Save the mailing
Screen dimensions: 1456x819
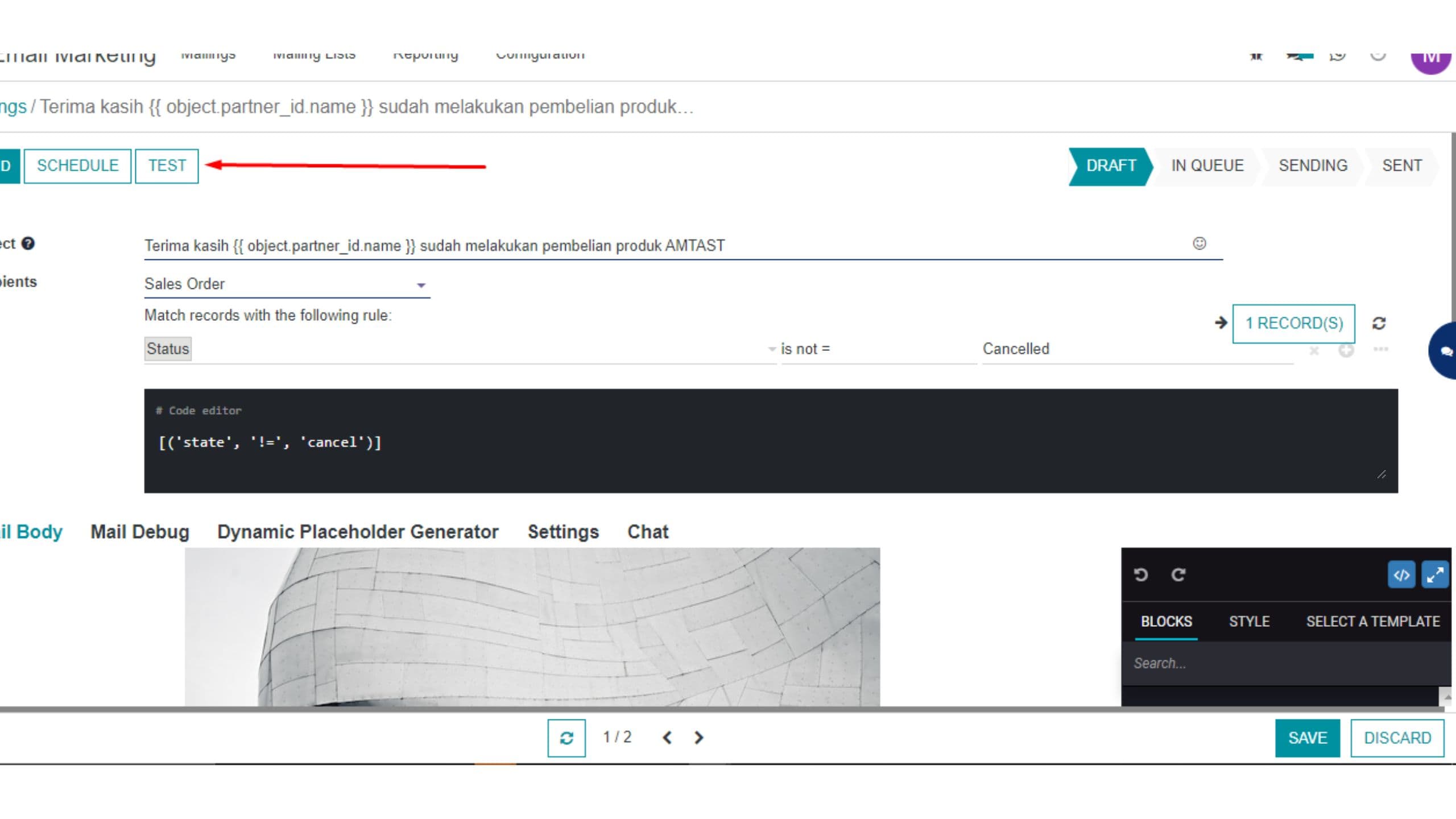click(1308, 738)
